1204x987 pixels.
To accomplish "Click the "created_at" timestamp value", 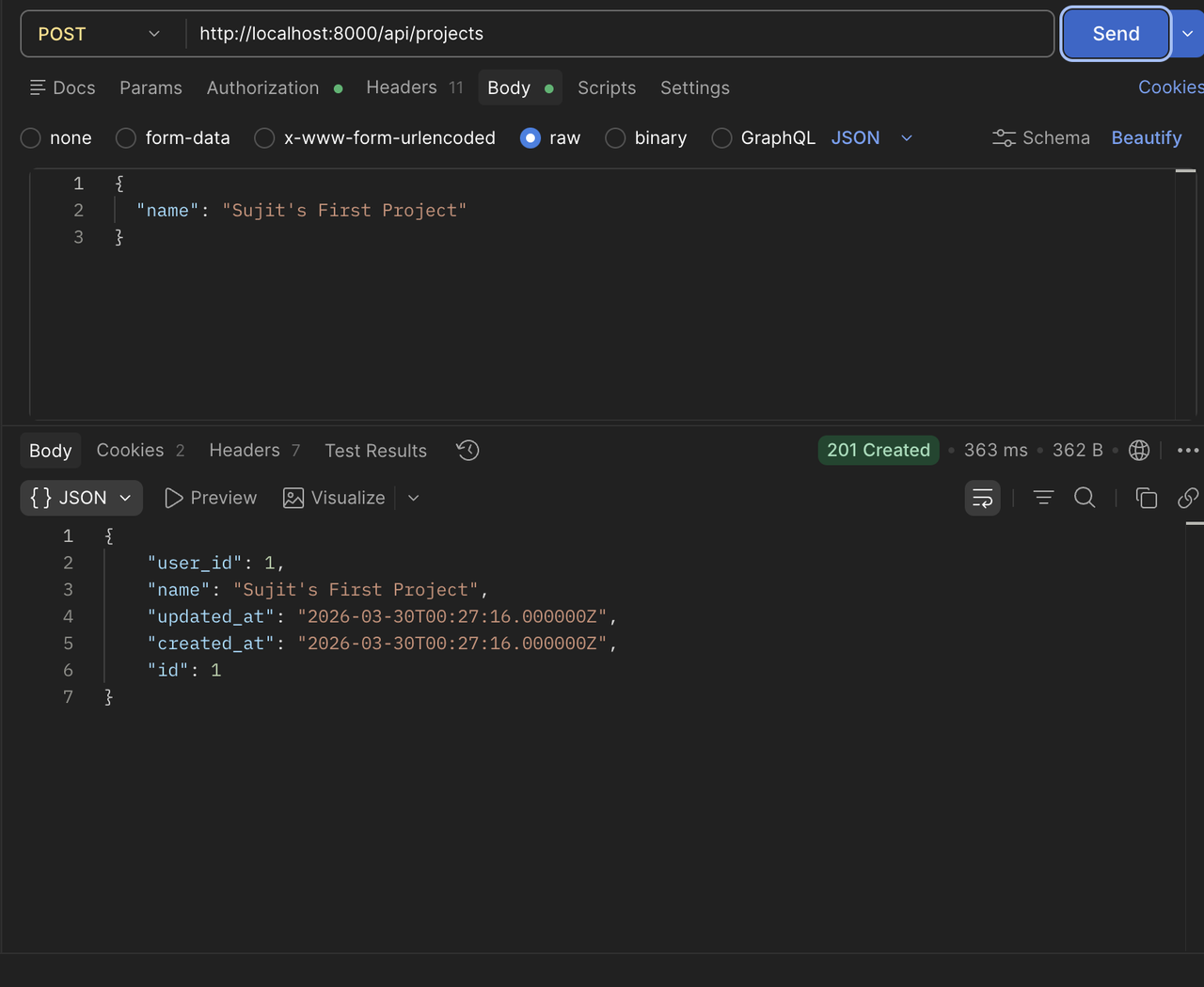I will (452, 644).
